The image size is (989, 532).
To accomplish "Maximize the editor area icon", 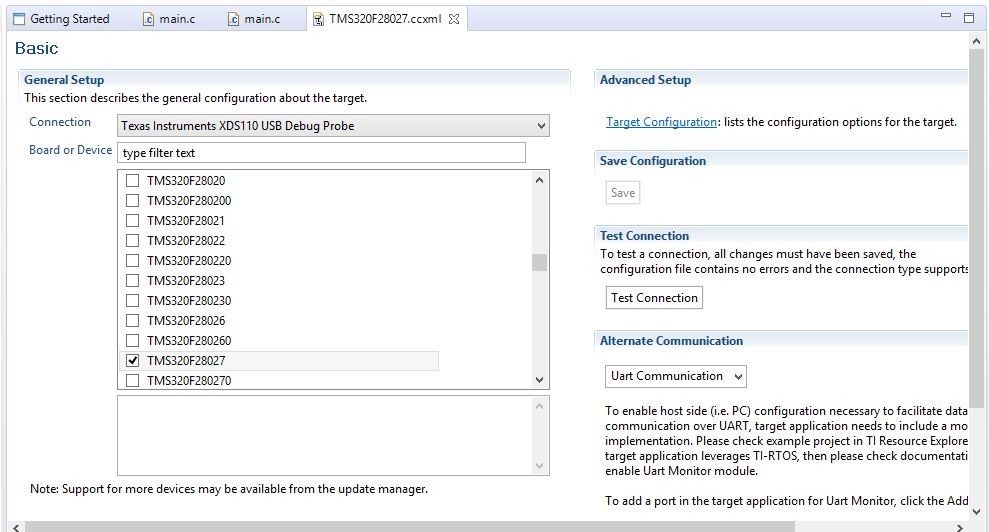I will 969,18.
